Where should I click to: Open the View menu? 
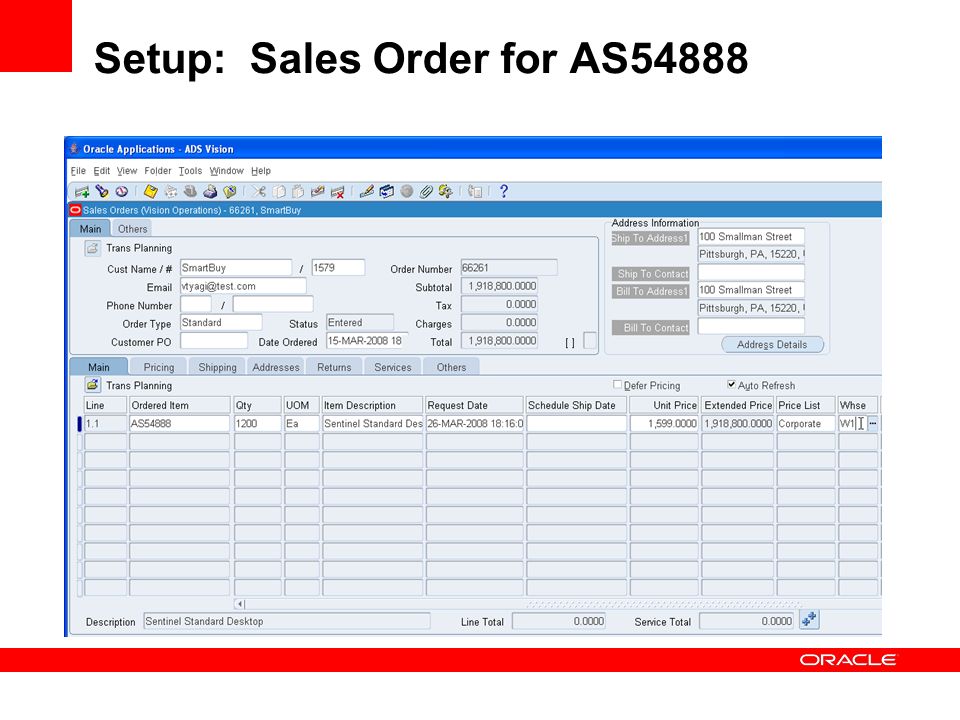[x=127, y=171]
